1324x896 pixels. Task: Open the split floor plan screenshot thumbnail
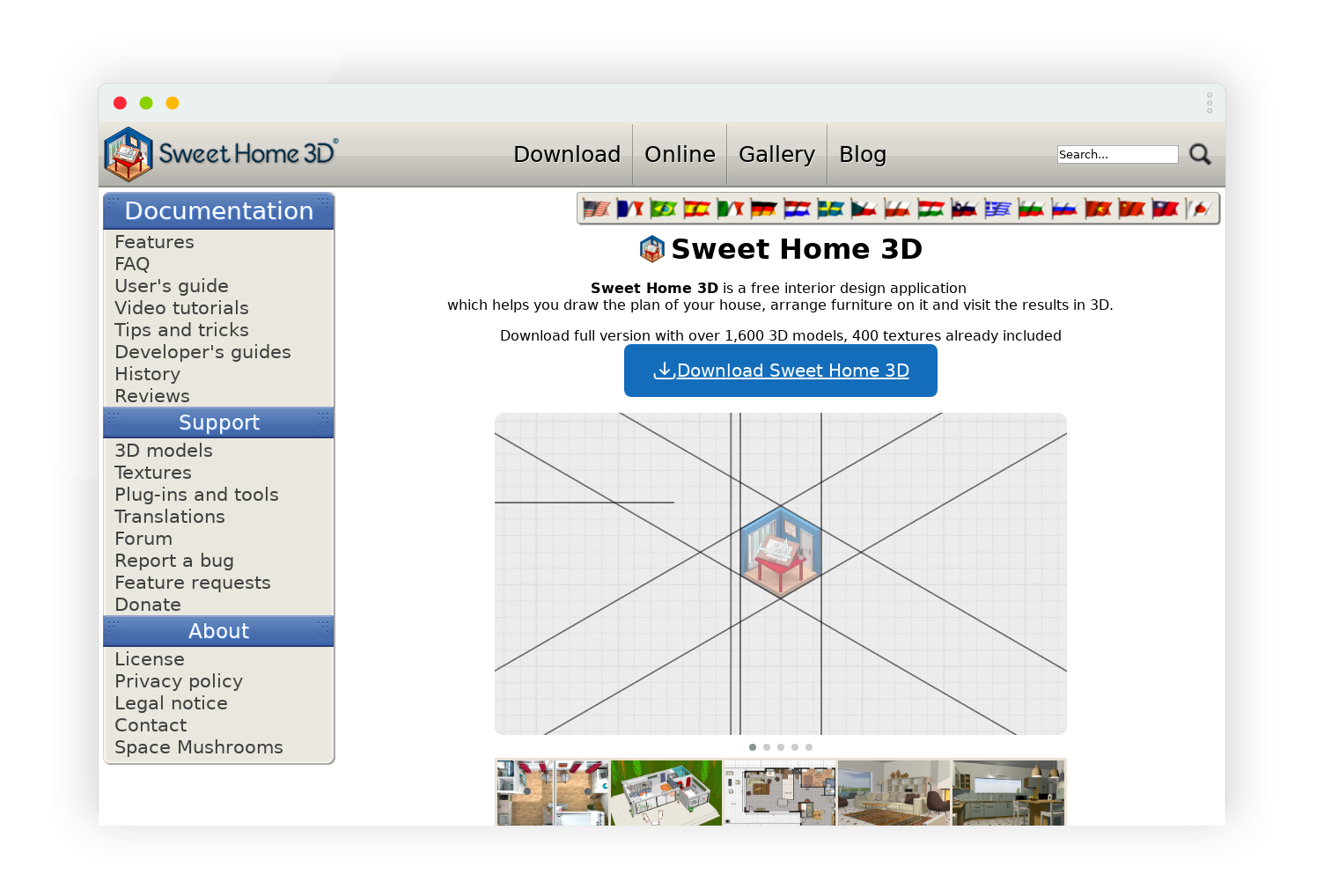[x=552, y=793]
